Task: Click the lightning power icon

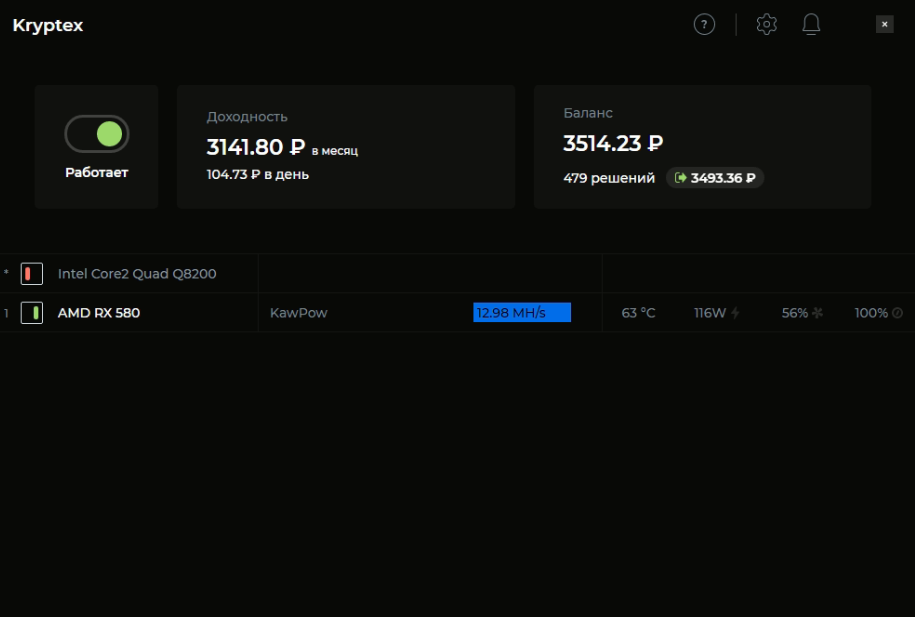Action: click(735, 313)
